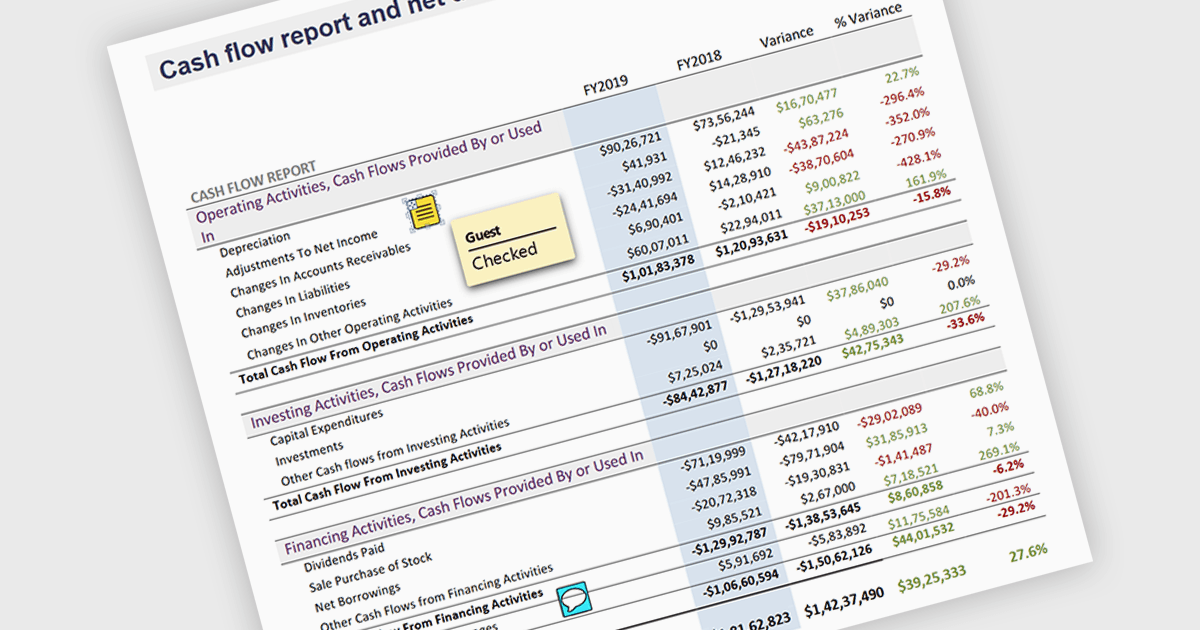Select the $73,56,244 cell in FY2018

coord(724,118)
